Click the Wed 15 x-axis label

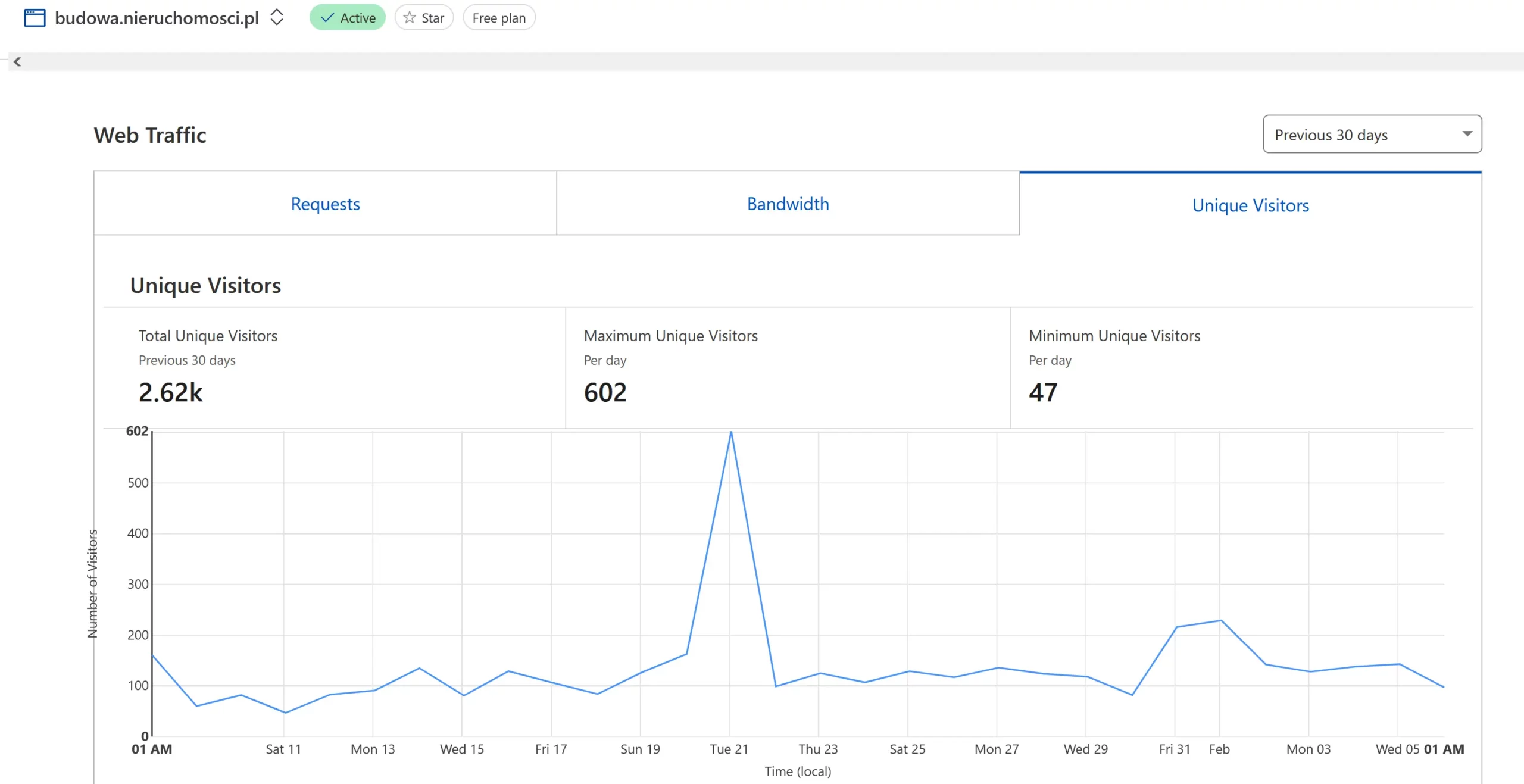pos(462,749)
